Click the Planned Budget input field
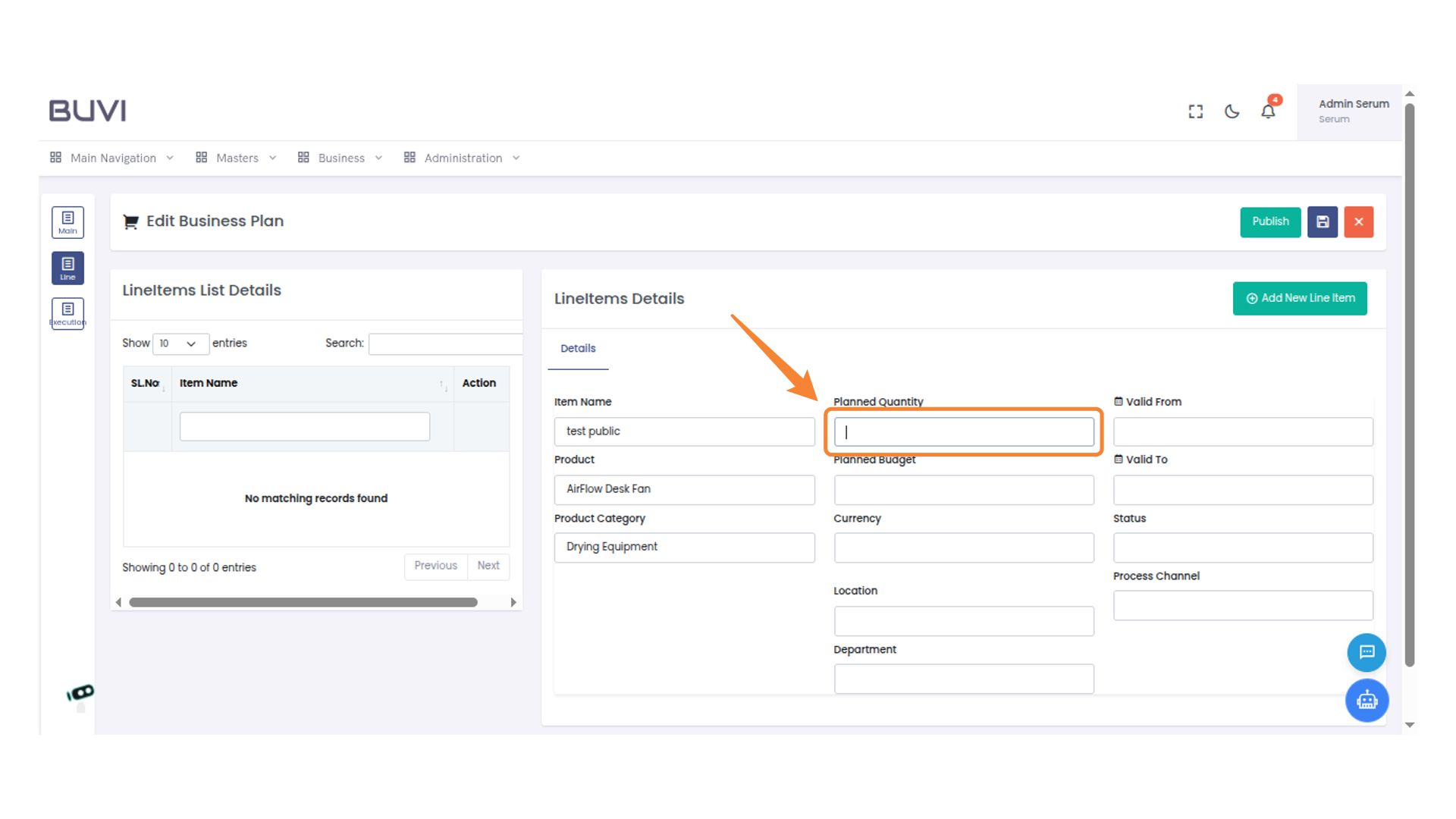Viewport: 1456px width, 819px height. (x=963, y=490)
